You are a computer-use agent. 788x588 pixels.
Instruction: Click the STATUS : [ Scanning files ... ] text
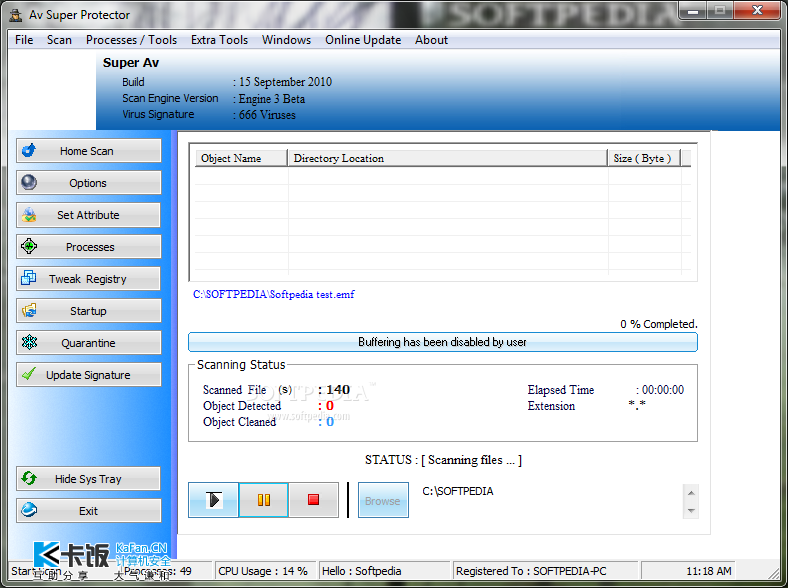click(x=443, y=460)
